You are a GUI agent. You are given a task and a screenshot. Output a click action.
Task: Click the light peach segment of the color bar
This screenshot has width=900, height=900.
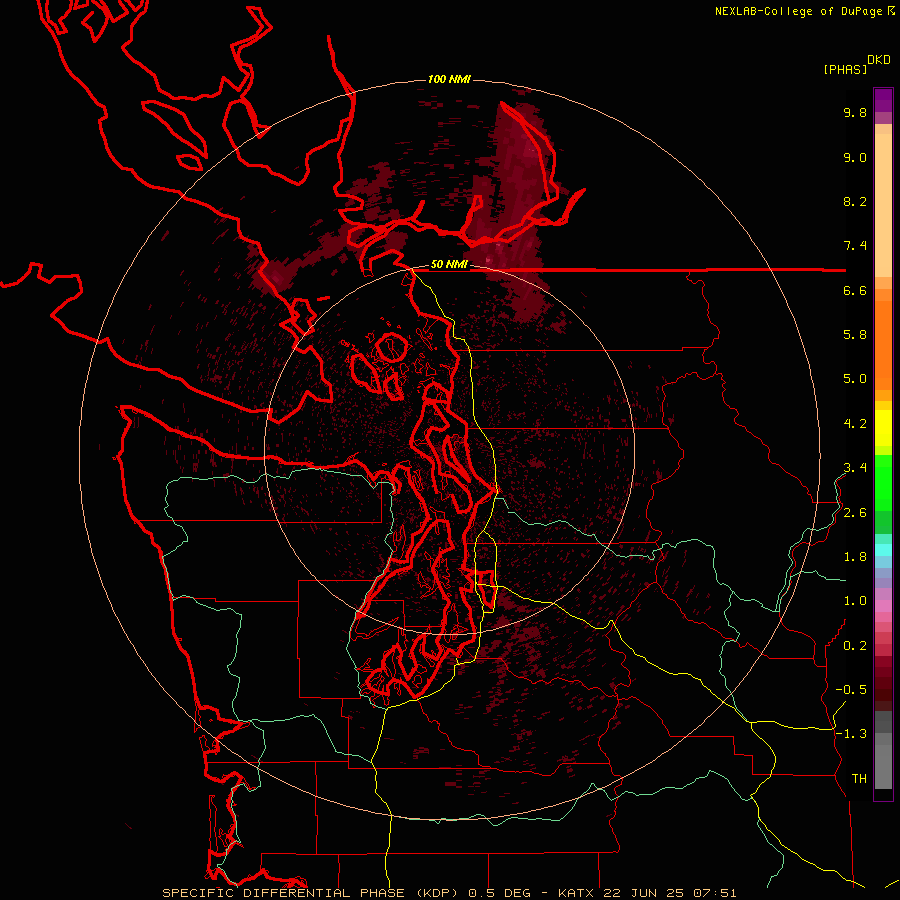point(883,205)
